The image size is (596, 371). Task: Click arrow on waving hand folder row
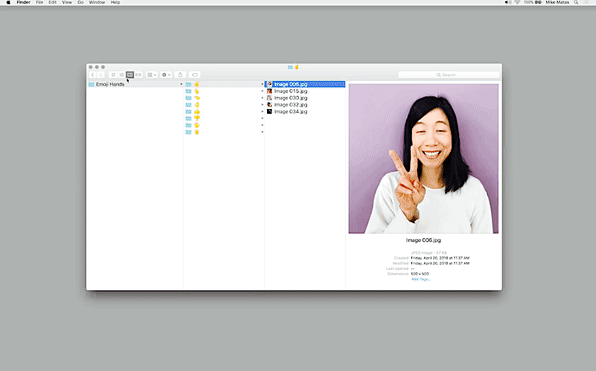pos(262,125)
